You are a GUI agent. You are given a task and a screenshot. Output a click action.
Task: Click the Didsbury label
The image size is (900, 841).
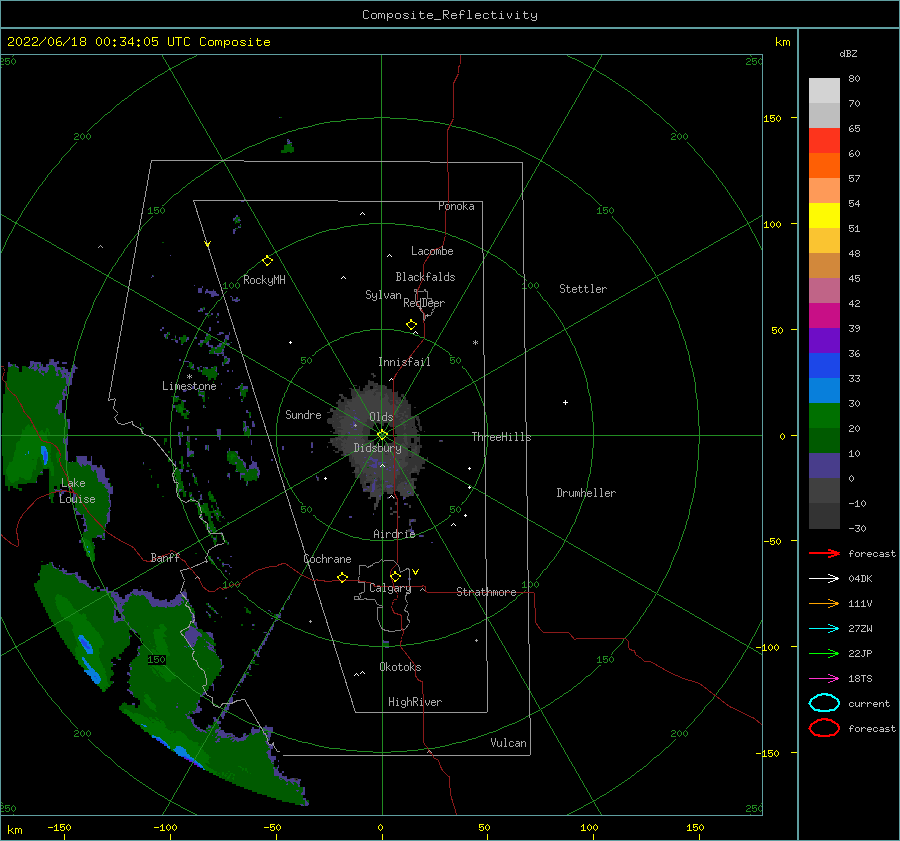click(x=378, y=448)
